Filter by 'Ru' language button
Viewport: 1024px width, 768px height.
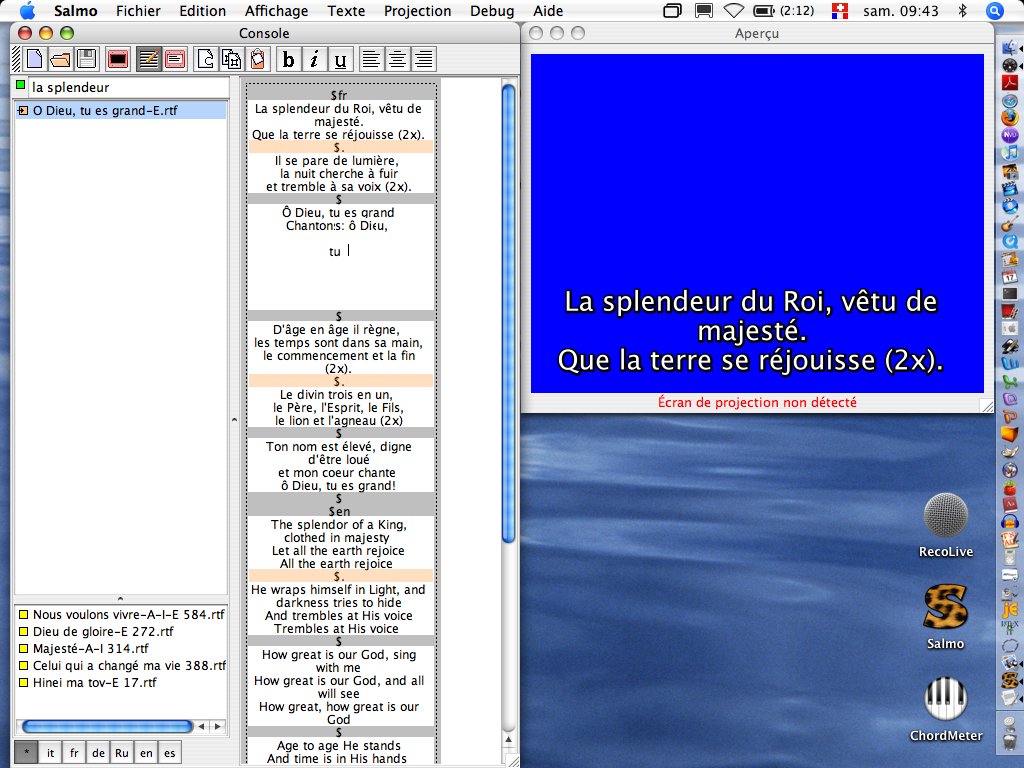tap(122, 753)
